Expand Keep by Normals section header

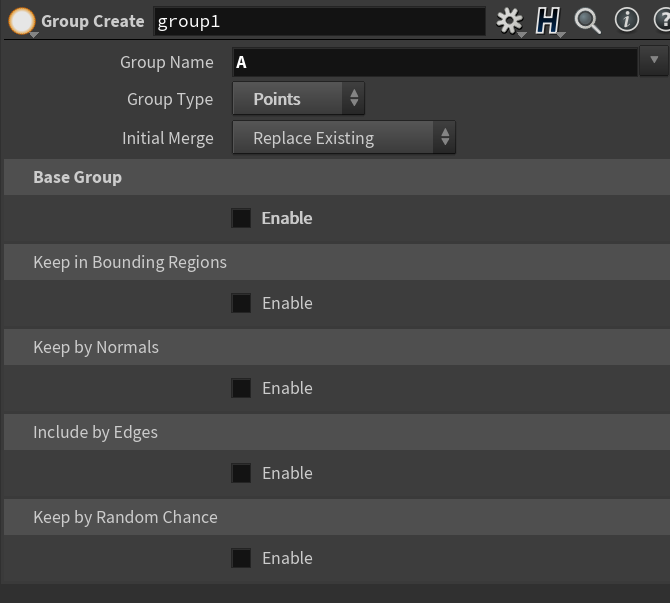pyautogui.click(x=337, y=347)
